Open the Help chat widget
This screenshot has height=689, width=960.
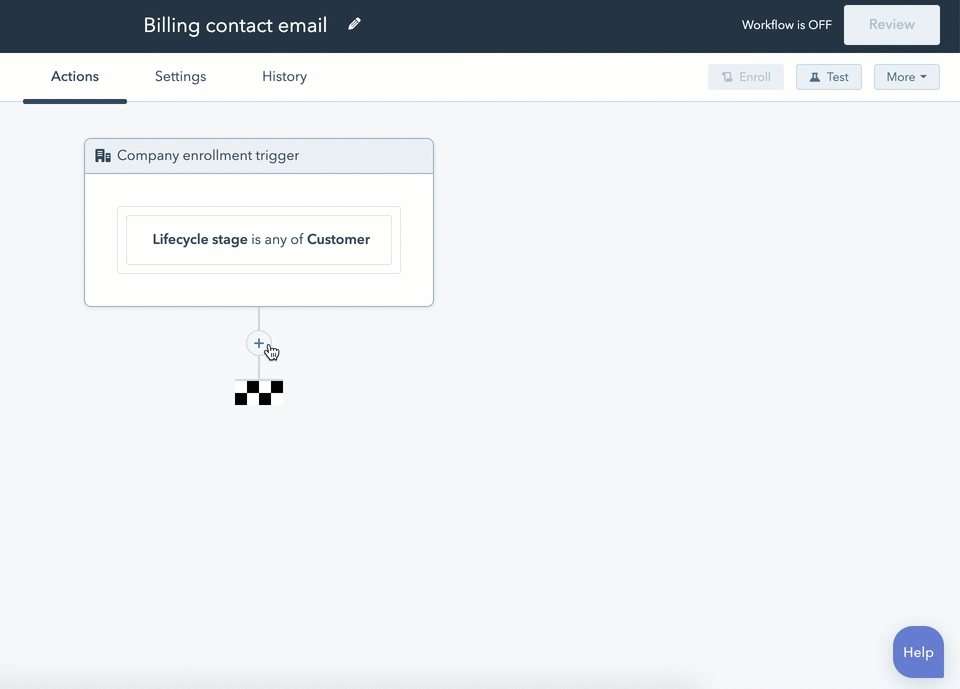click(x=918, y=652)
